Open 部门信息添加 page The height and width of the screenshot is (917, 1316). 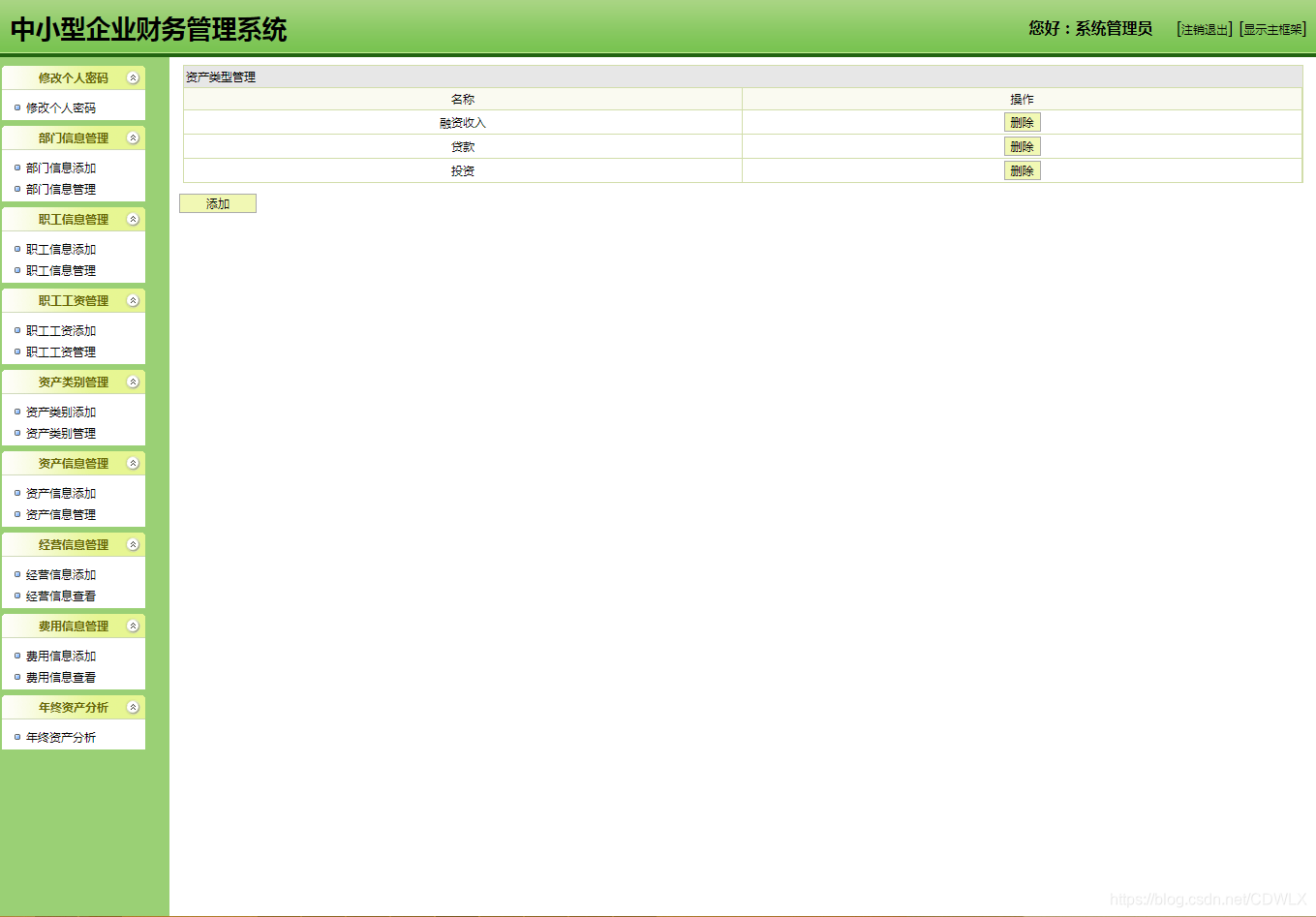[61, 168]
